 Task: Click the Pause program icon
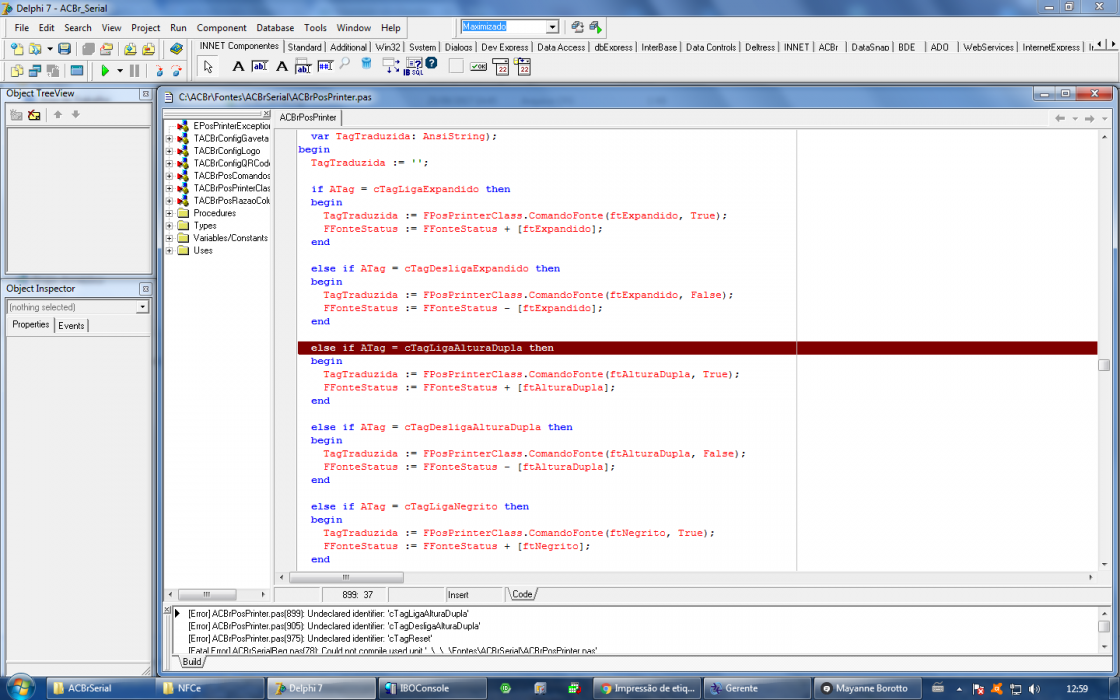134,71
